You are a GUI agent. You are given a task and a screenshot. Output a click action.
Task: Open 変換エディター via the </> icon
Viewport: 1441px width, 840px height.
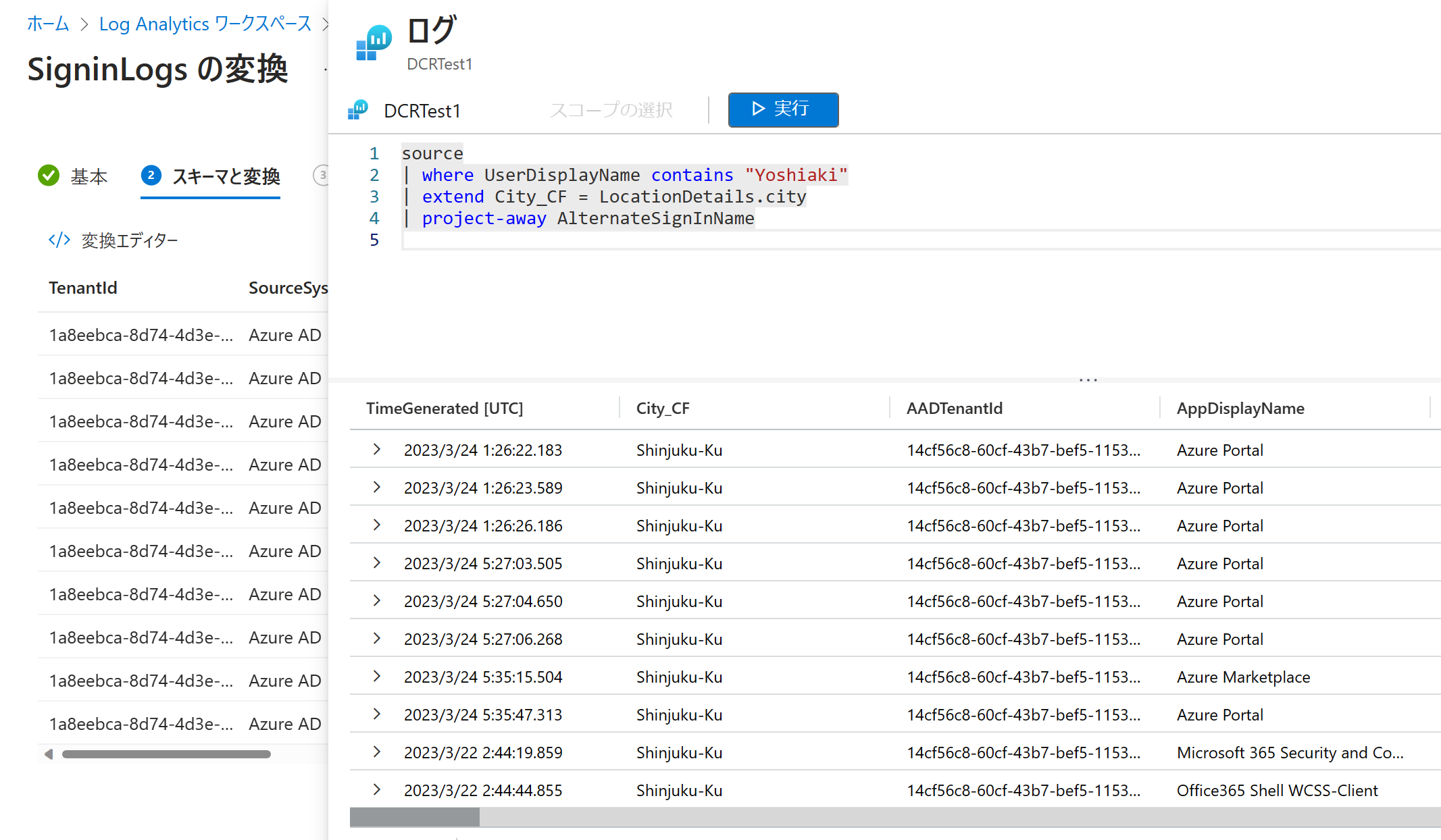click(x=59, y=240)
